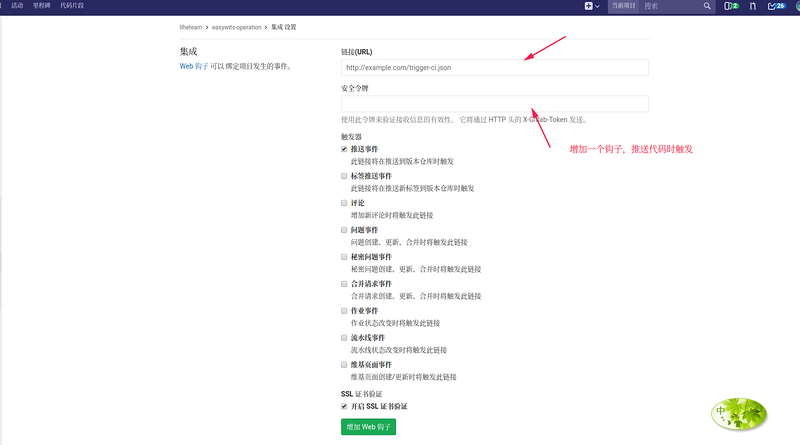Image resolution: width=800 pixels, height=445 pixels.
Task: Click the search magnifier icon
Action: (707, 6)
